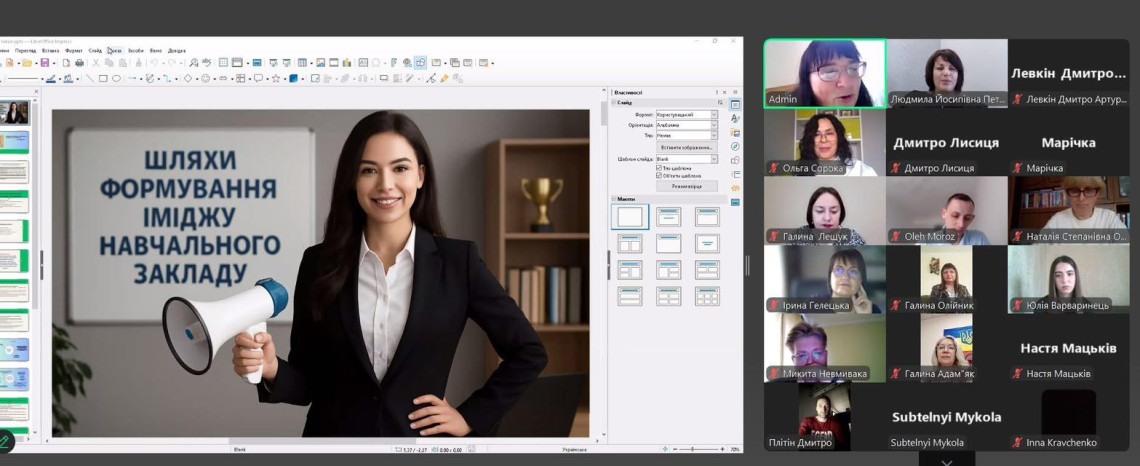Click the 'Вставити зображення...' button
This screenshot has width=1140, height=466.
point(687,148)
